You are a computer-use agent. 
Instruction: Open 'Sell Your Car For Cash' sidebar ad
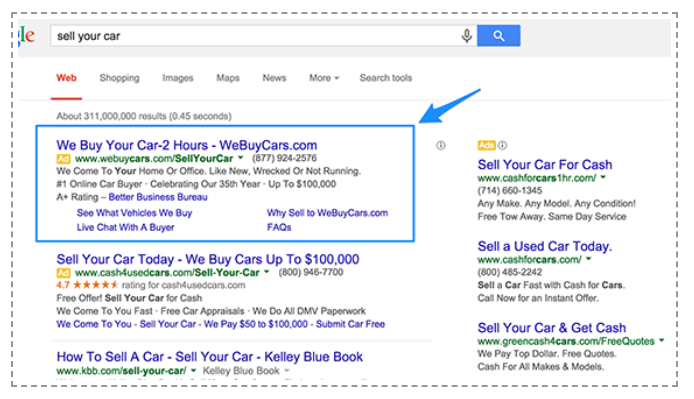coord(544,164)
